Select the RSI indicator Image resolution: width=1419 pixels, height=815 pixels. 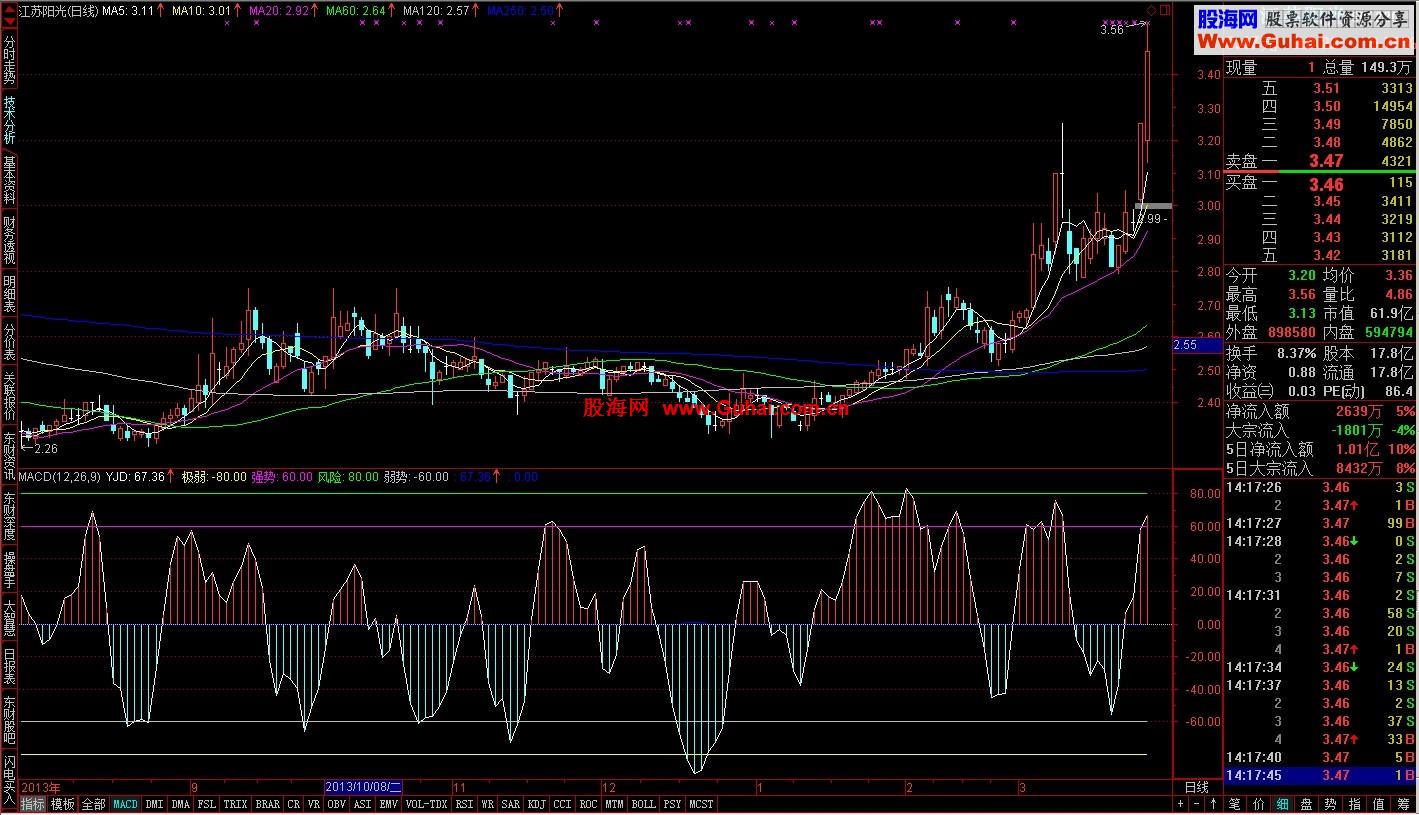(x=464, y=804)
